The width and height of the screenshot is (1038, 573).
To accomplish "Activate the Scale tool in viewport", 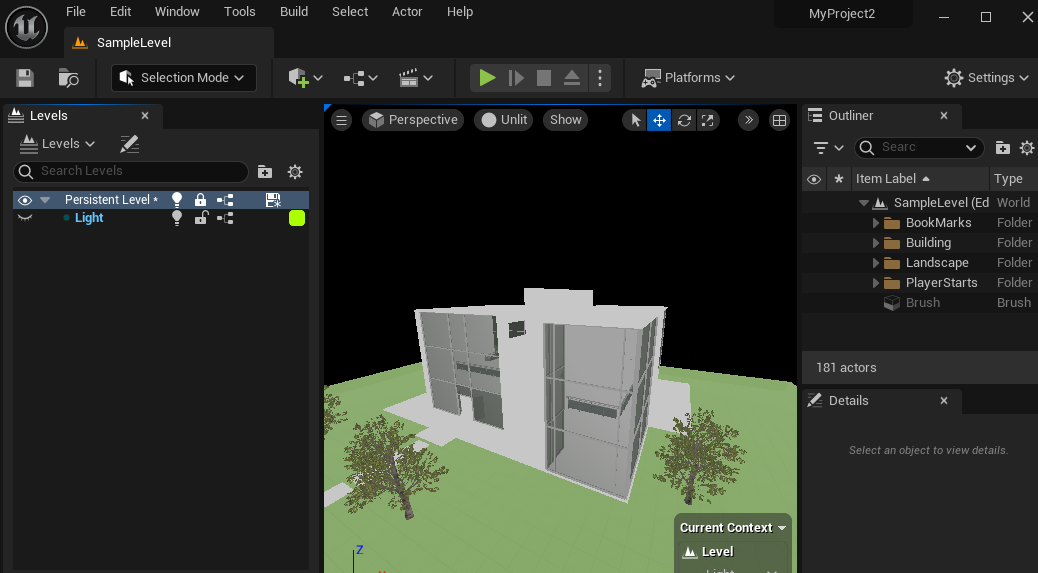I will pos(708,120).
